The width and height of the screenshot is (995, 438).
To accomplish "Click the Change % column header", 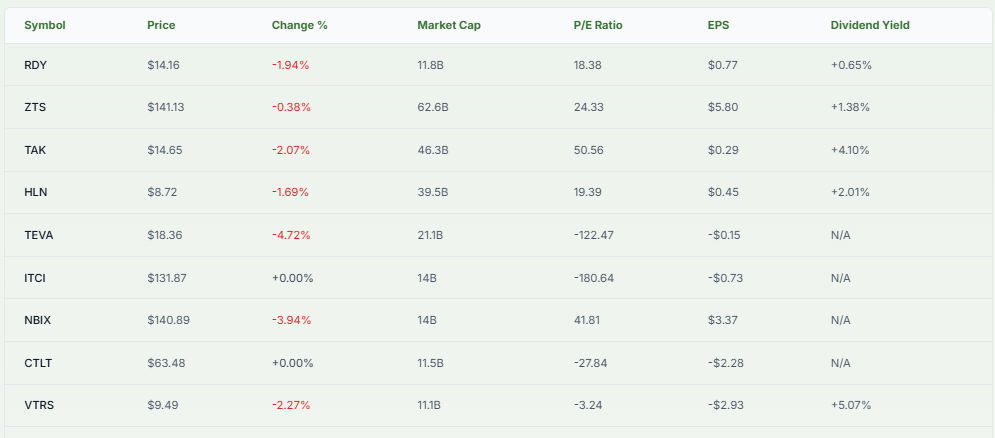I will pyautogui.click(x=299, y=25).
